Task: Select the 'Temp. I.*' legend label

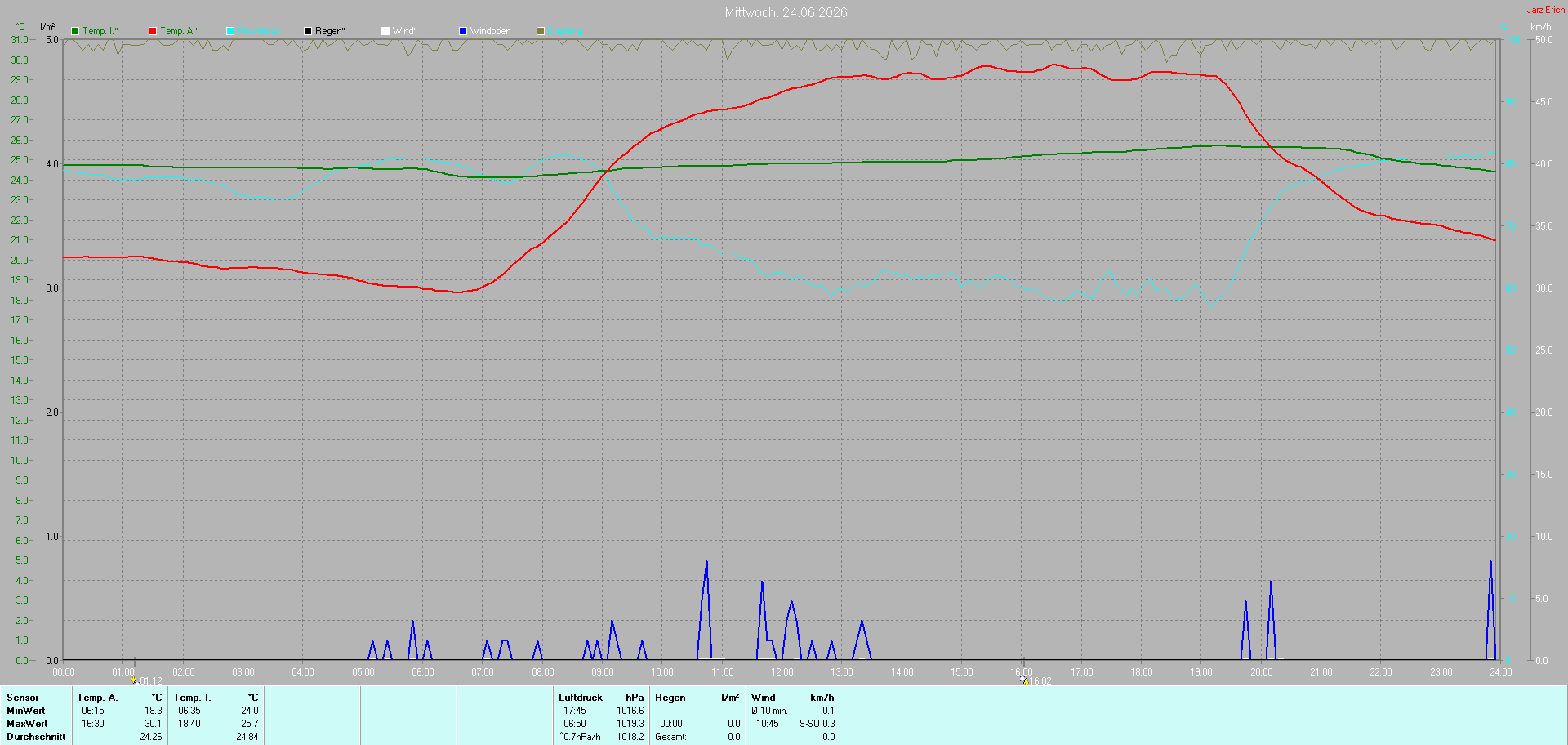Action: tap(100, 31)
